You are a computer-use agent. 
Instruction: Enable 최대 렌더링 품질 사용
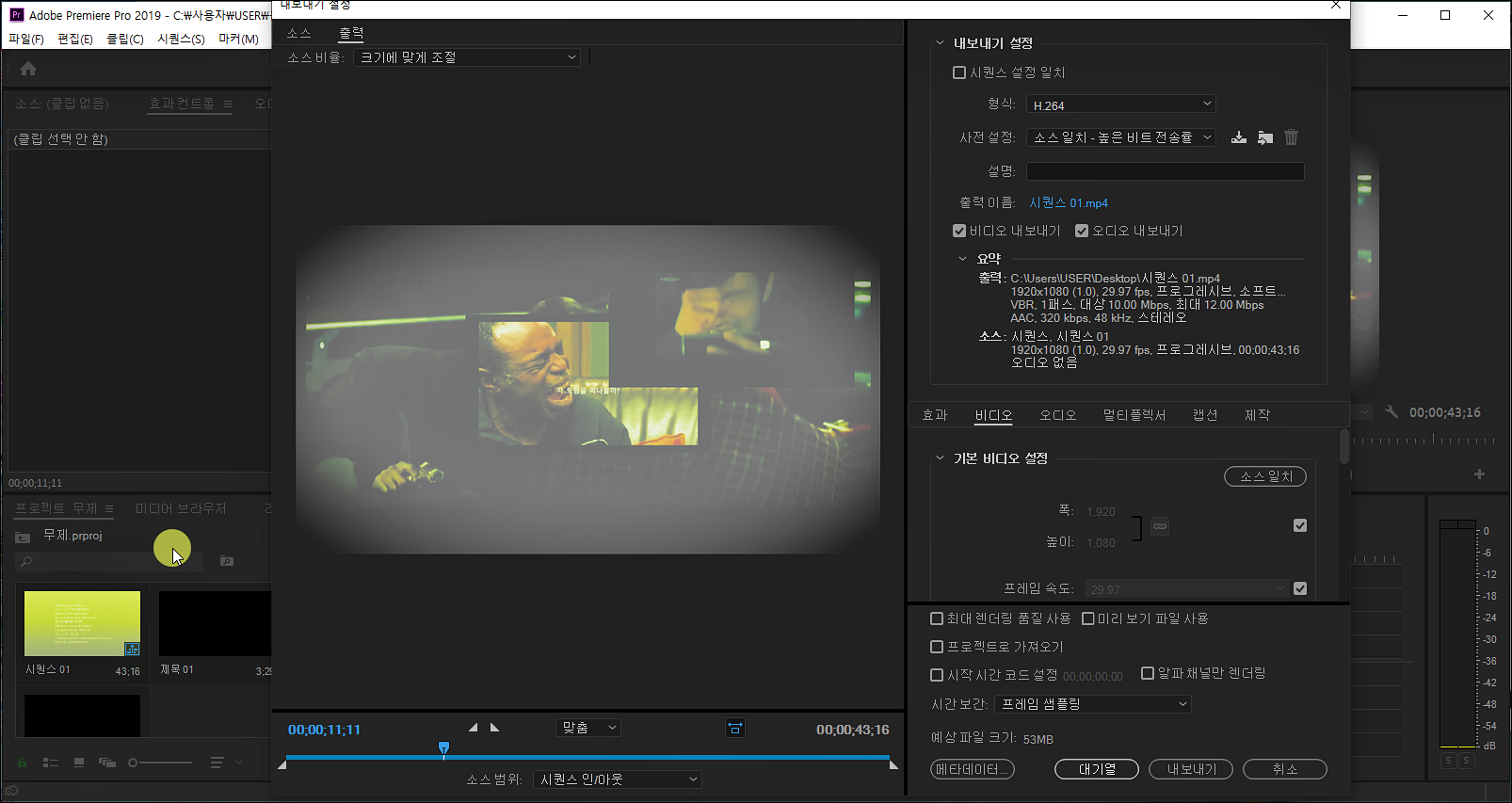click(x=937, y=618)
